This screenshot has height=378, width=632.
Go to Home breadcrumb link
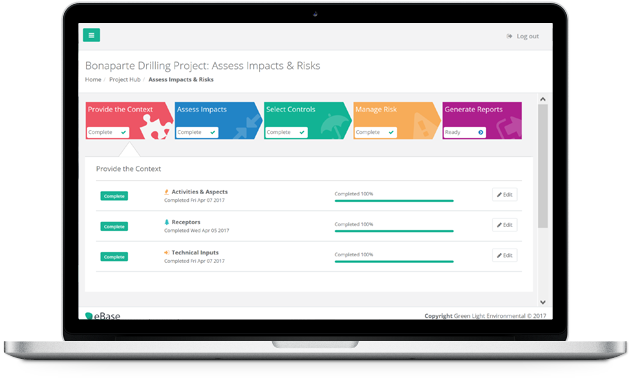[93, 80]
